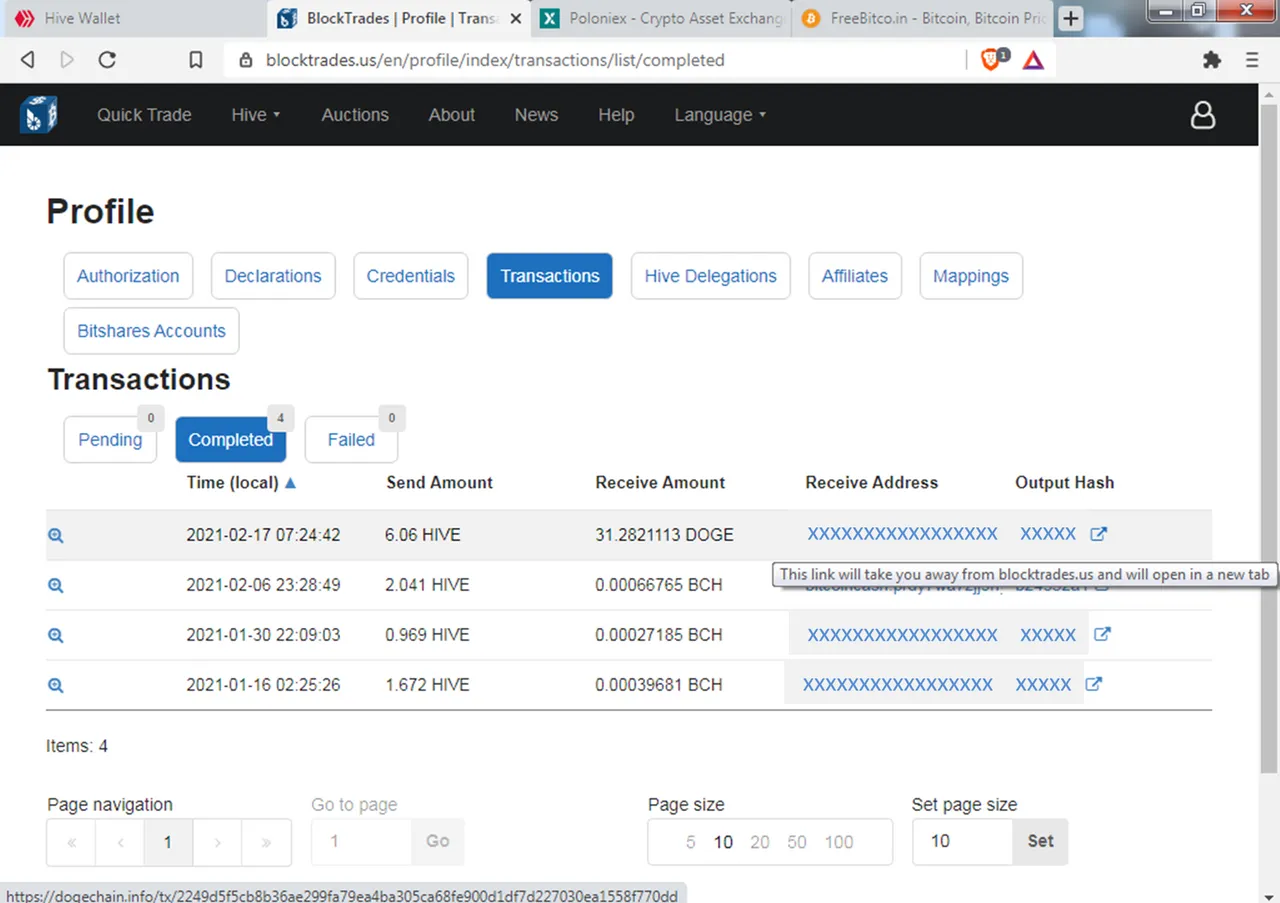Click the browser address bar URL
This screenshot has height=903, width=1280.
coord(495,60)
